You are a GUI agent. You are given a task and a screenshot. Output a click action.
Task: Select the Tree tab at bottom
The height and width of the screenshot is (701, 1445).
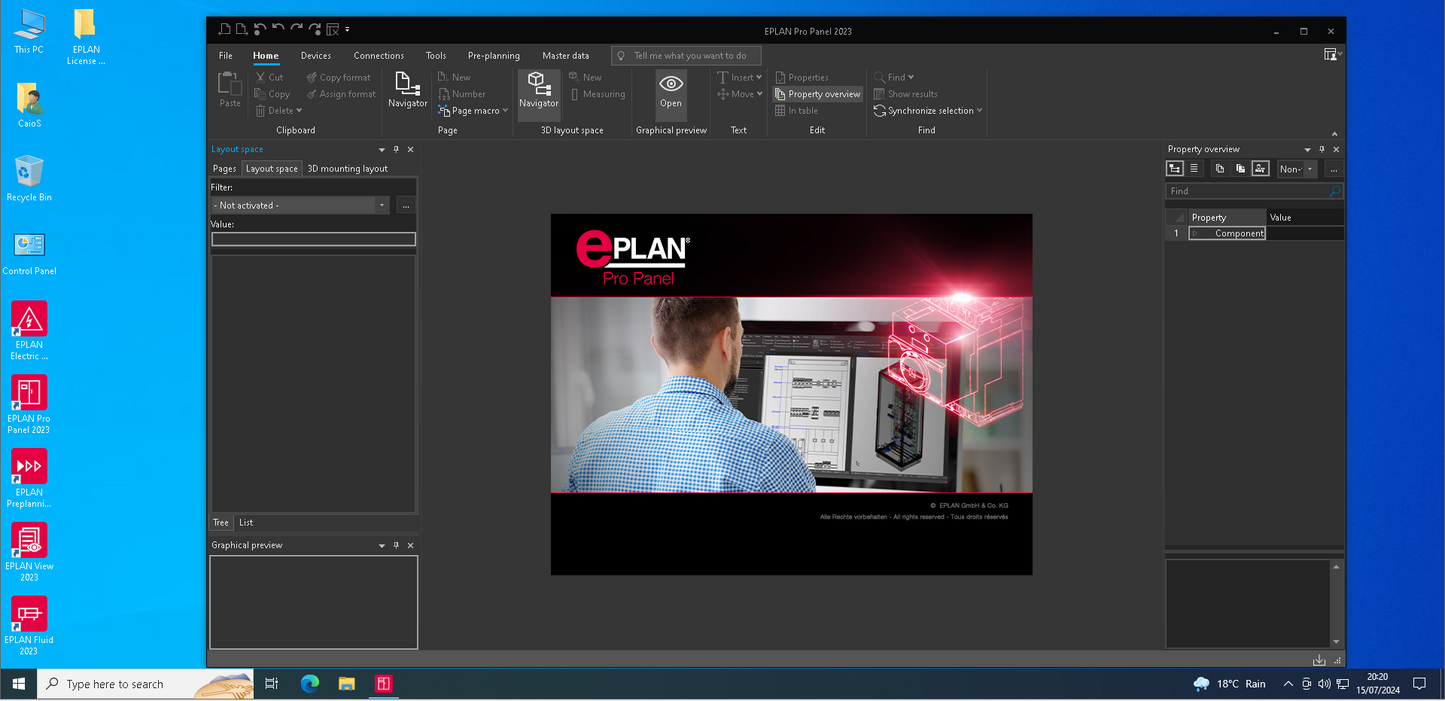coord(221,522)
